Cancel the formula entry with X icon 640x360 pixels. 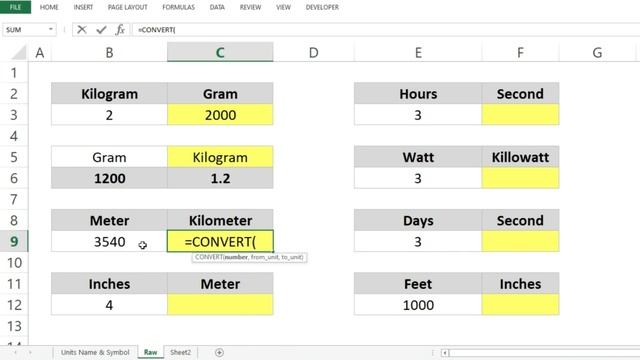(82, 29)
